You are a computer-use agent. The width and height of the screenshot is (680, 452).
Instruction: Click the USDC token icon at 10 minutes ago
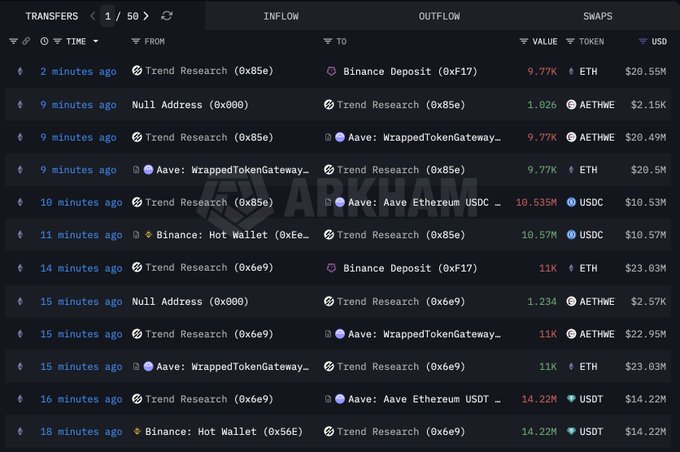[572, 202]
